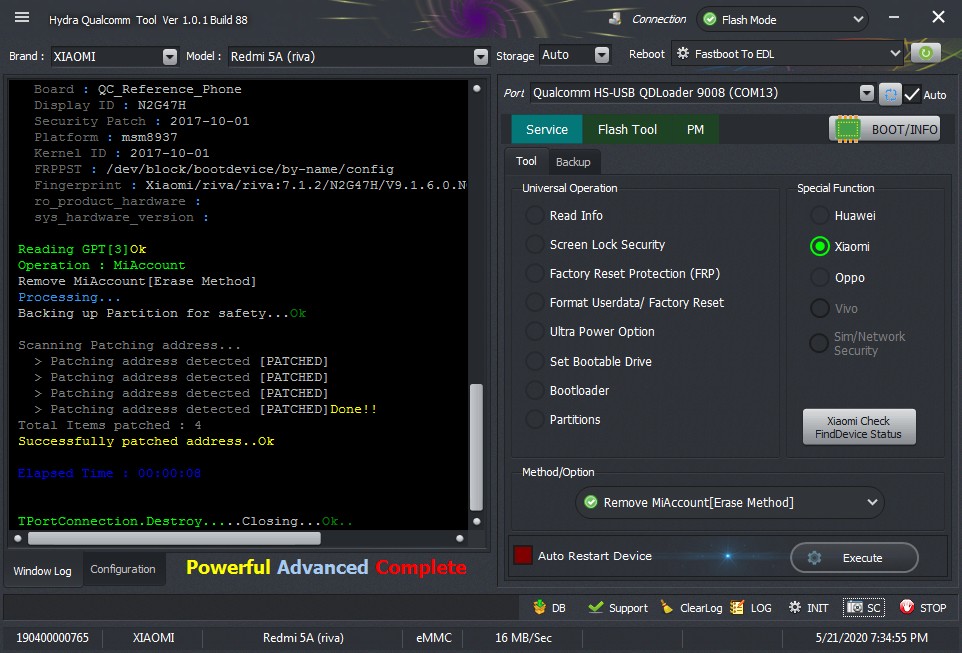962x653 pixels.
Task: Open the Tool sub-tab
Action: (x=526, y=161)
